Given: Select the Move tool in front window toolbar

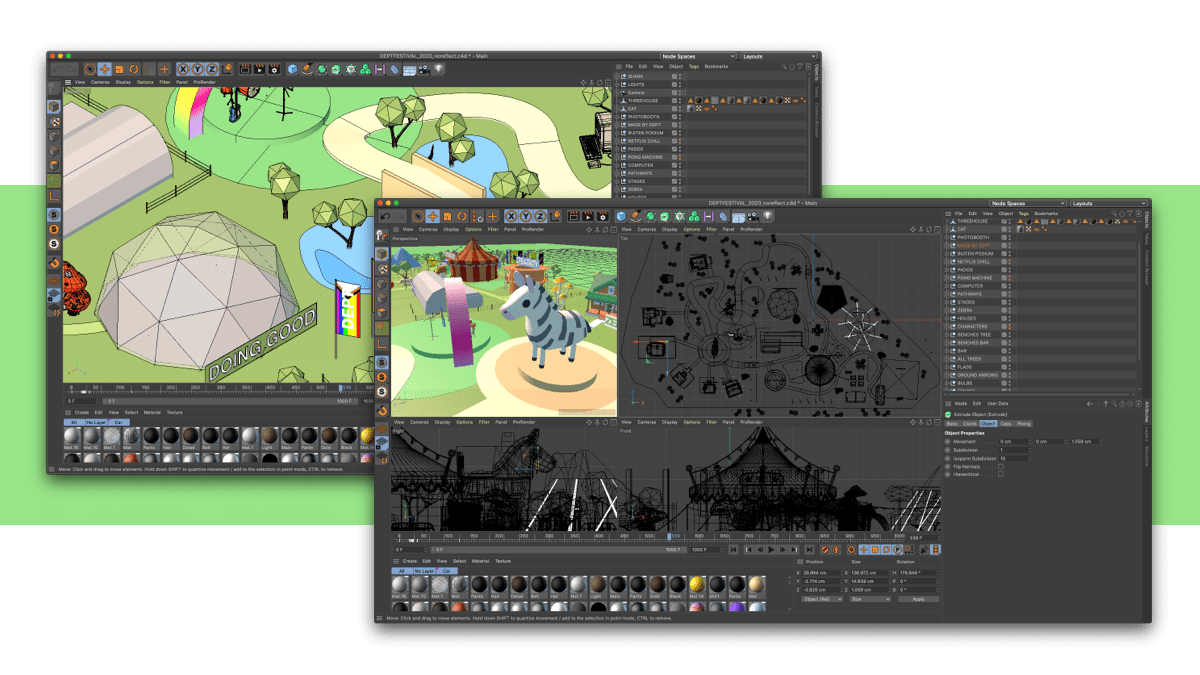Looking at the screenshot, I should (432, 216).
